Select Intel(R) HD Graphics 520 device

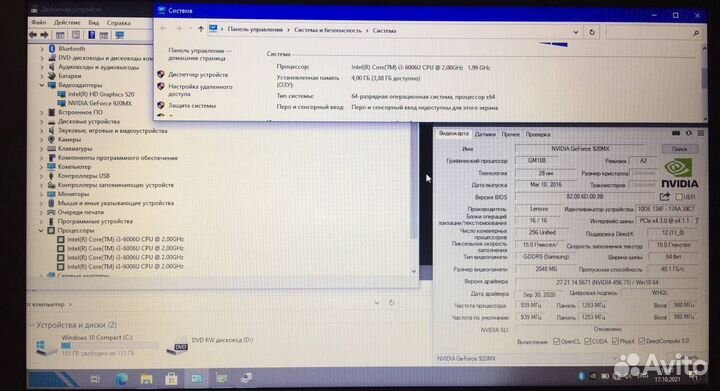coord(101,94)
